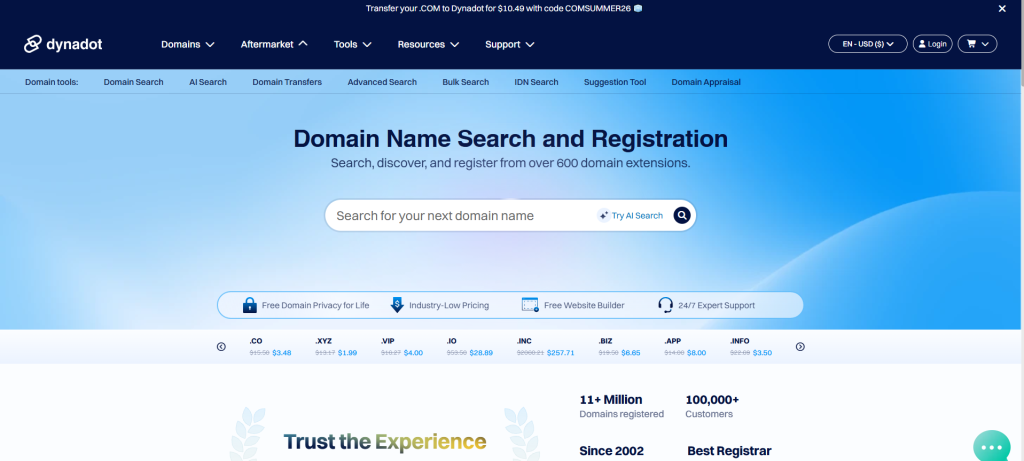This screenshot has width=1024, height=461.
Task: Click the Since 2002 text
Action: pos(611,451)
